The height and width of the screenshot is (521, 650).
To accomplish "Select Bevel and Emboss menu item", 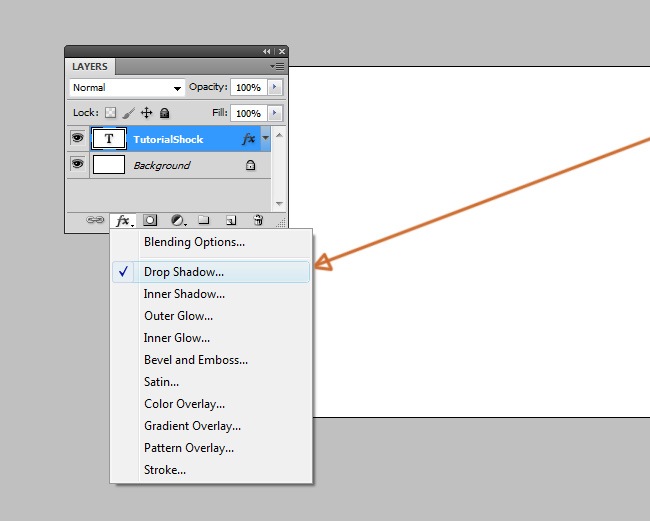I will (196, 360).
